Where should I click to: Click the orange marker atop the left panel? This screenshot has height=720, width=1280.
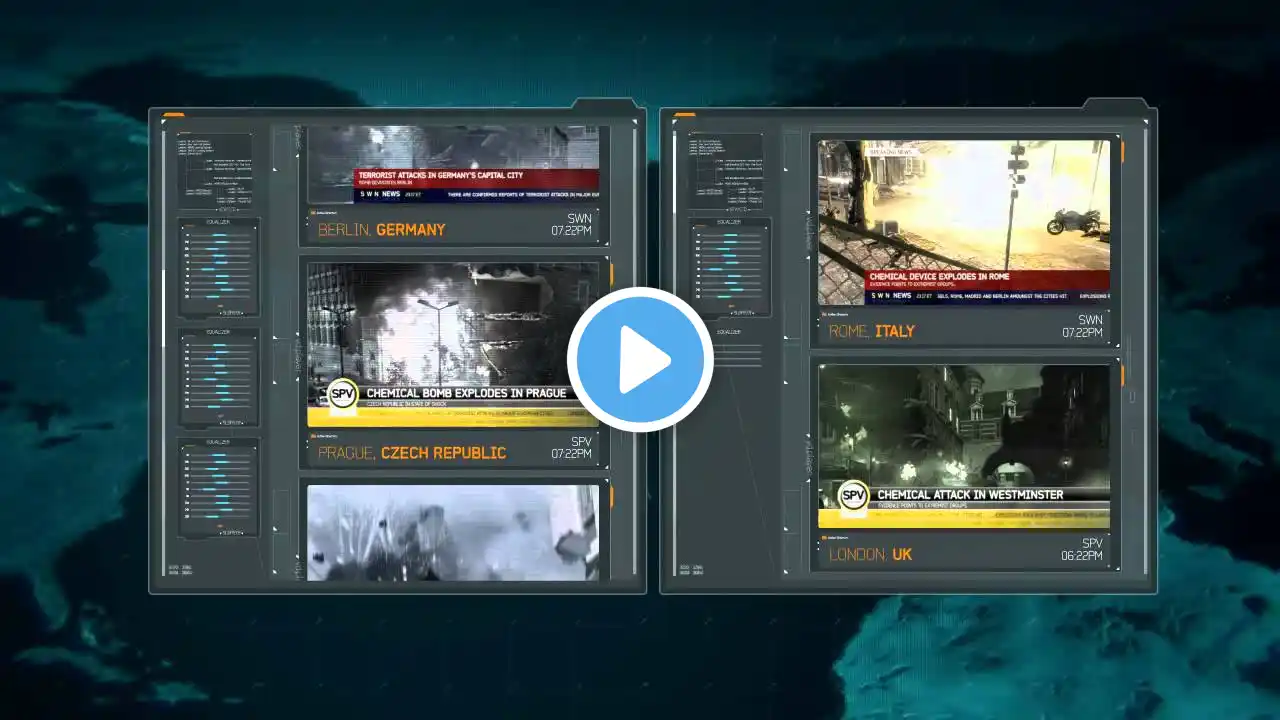point(173,115)
